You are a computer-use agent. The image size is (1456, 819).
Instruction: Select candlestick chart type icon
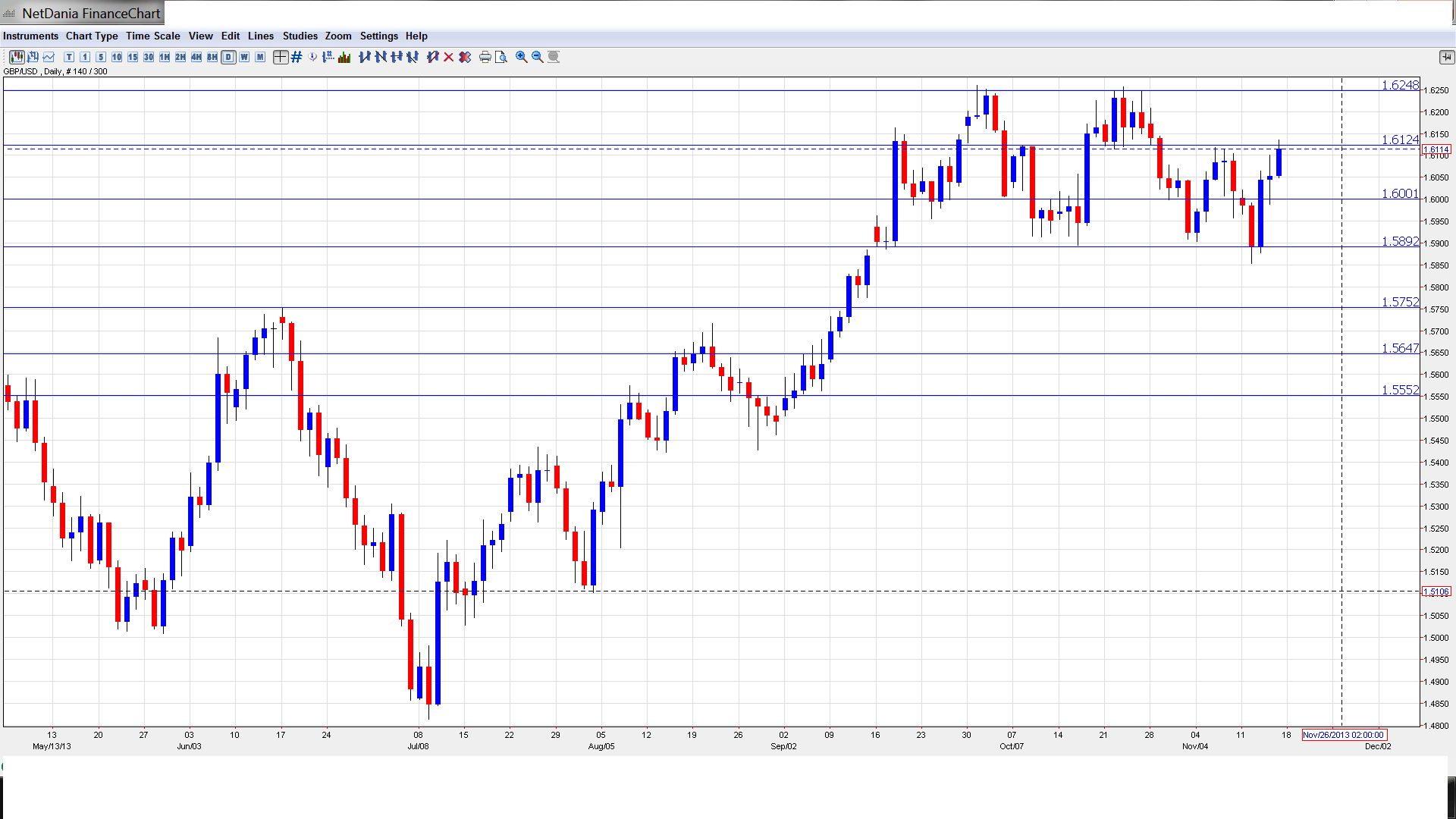coord(16,57)
